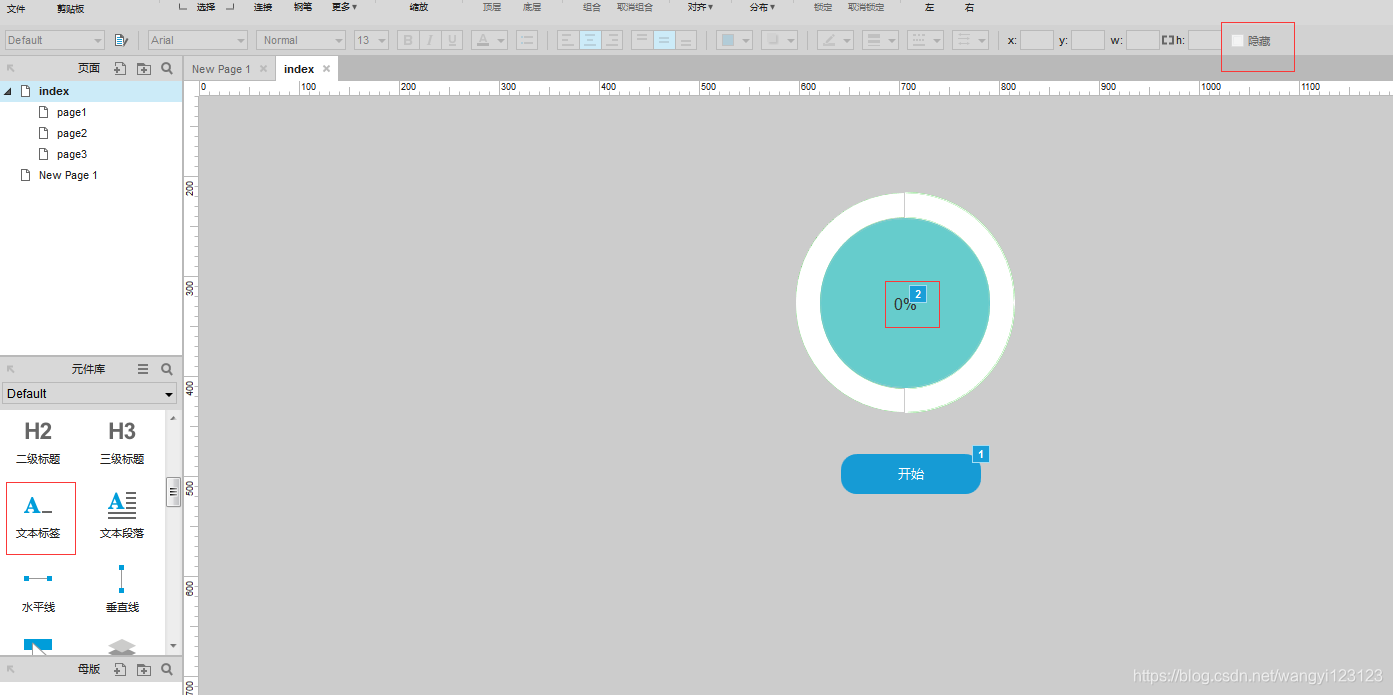1393x695 pixels.
Task: Click the x position input field
Action: point(1037,40)
